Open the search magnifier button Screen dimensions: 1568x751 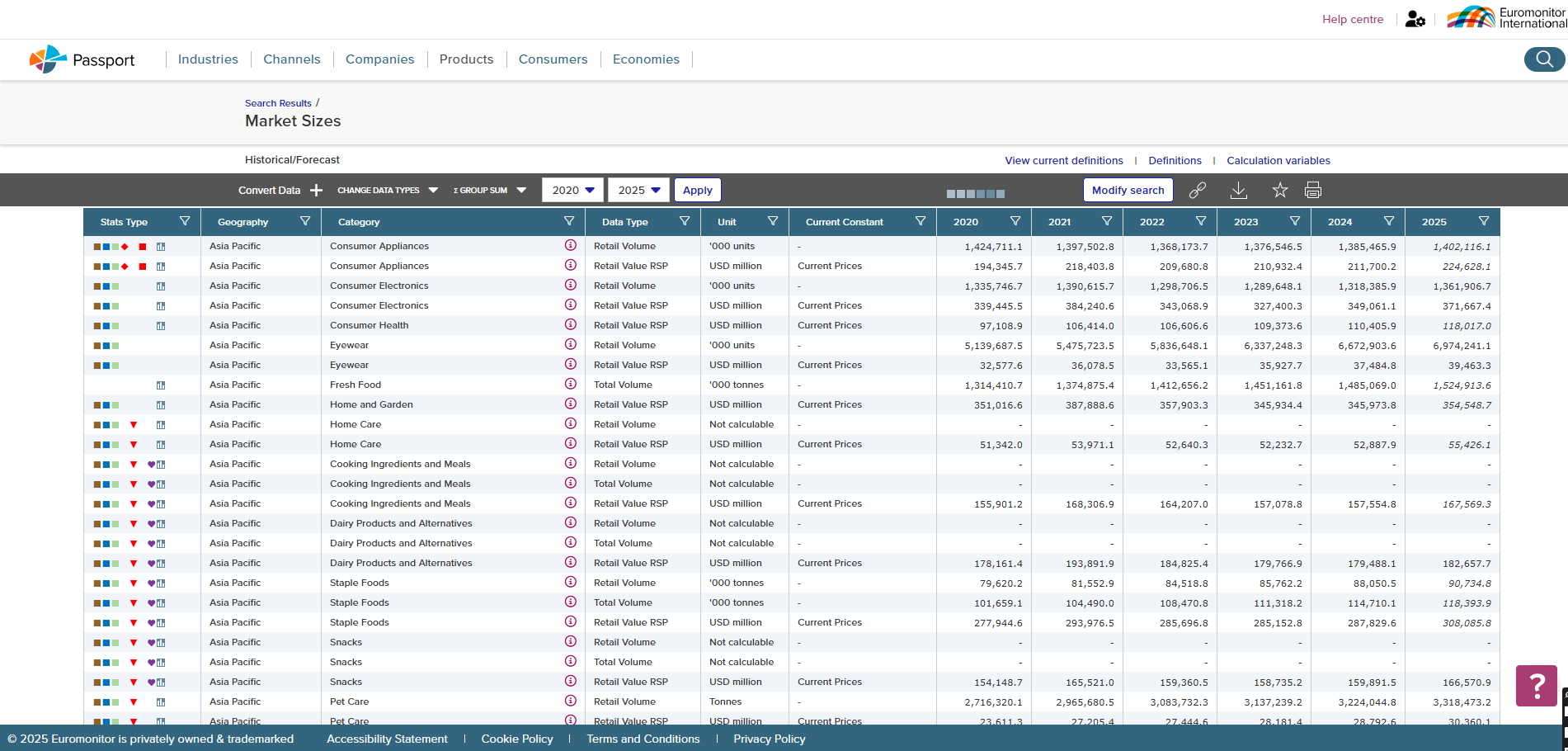point(1543,59)
